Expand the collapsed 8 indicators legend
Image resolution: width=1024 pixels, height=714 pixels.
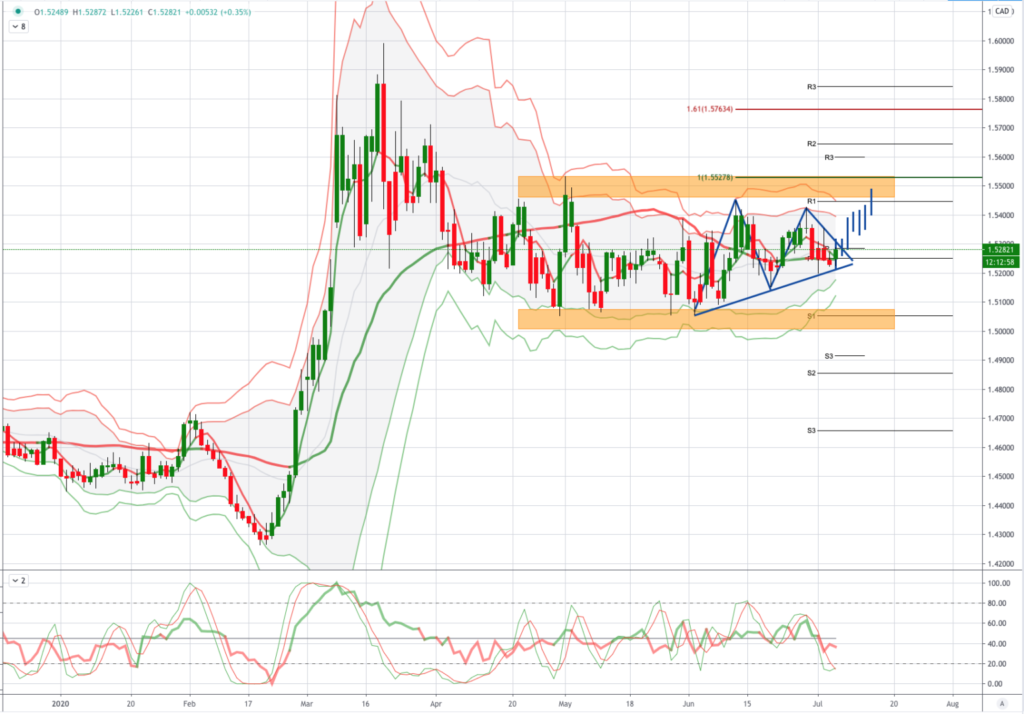tap(19, 28)
